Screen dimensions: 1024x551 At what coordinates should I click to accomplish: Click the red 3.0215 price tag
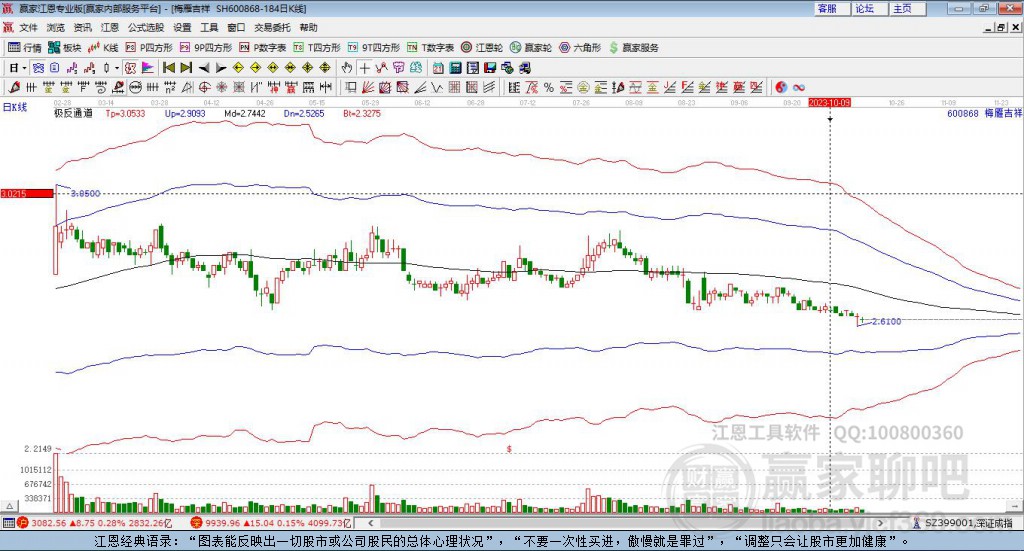[x=27, y=194]
